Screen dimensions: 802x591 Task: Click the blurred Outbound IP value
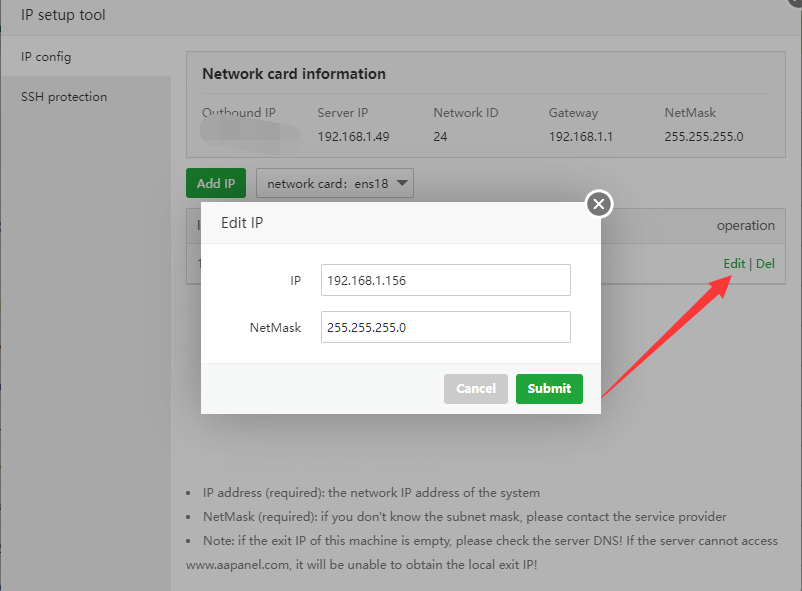pyautogui.click(x=250, y=135)
